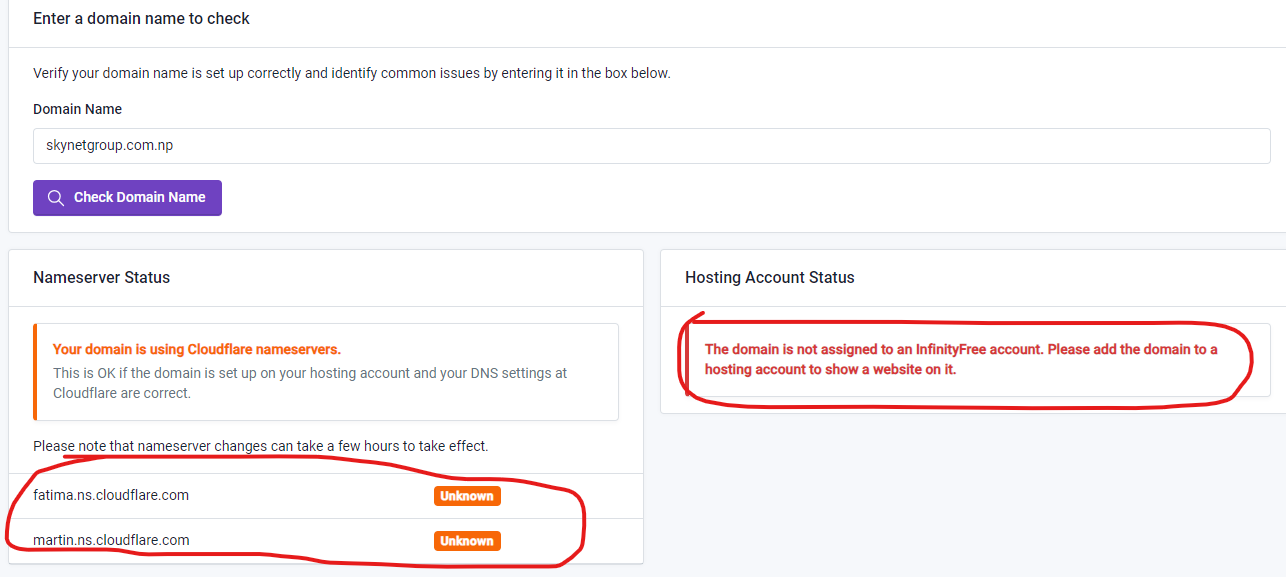Viewport: 1286px width, 577px height.
Task: Click the Nameserver Status heading
Action: click(101, 278)
